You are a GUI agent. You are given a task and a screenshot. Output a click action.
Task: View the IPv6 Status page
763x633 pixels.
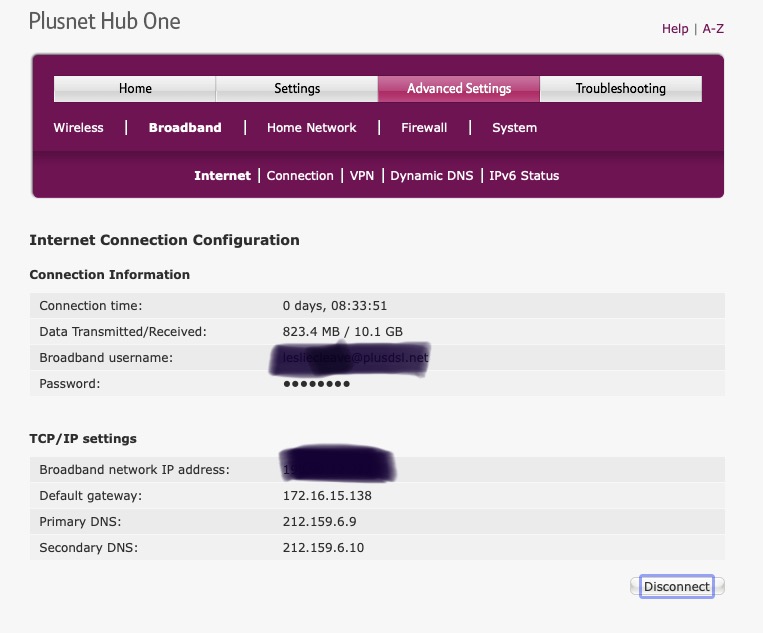click(x=524, y=176)
